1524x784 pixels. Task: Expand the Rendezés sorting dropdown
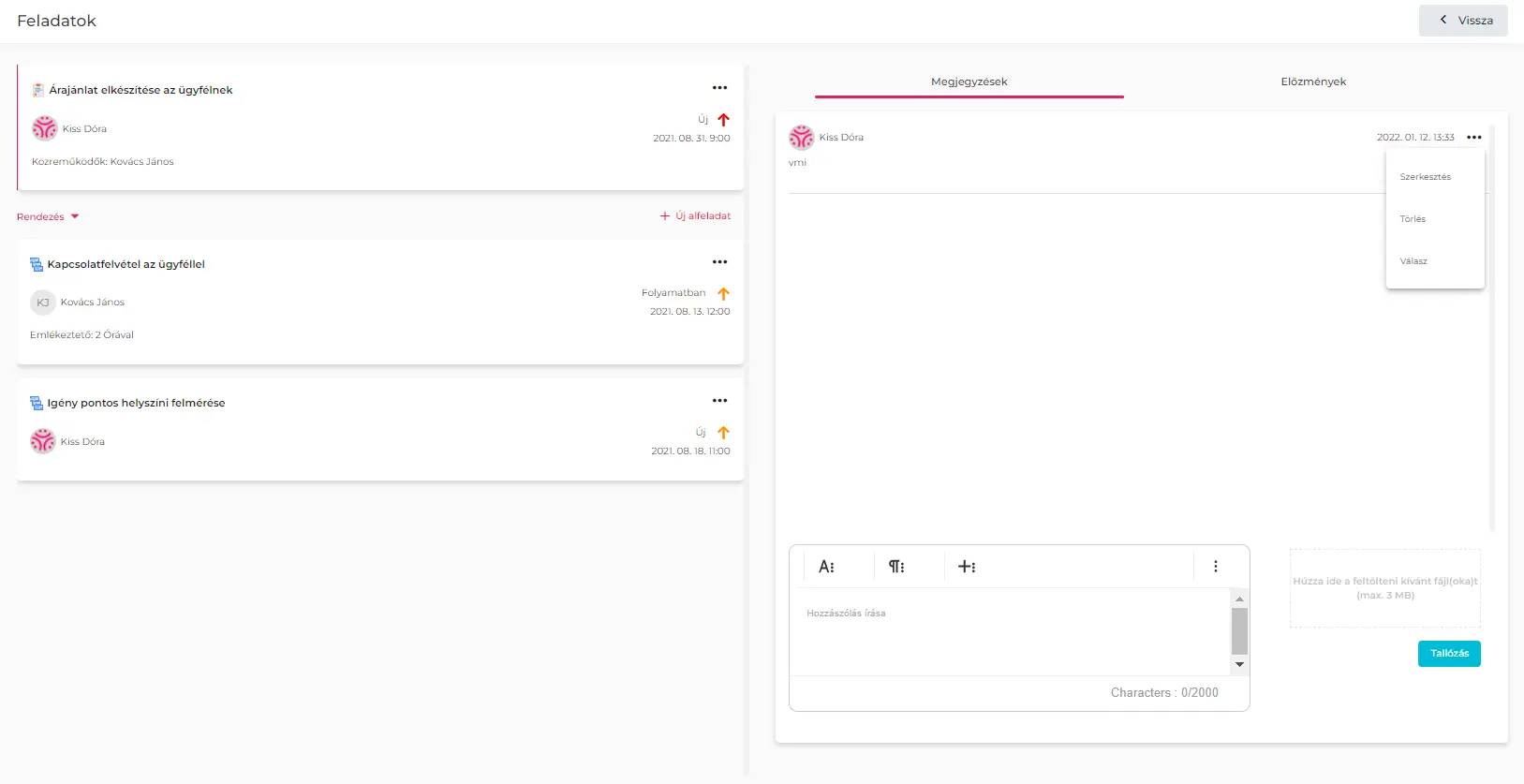[48, 216]
